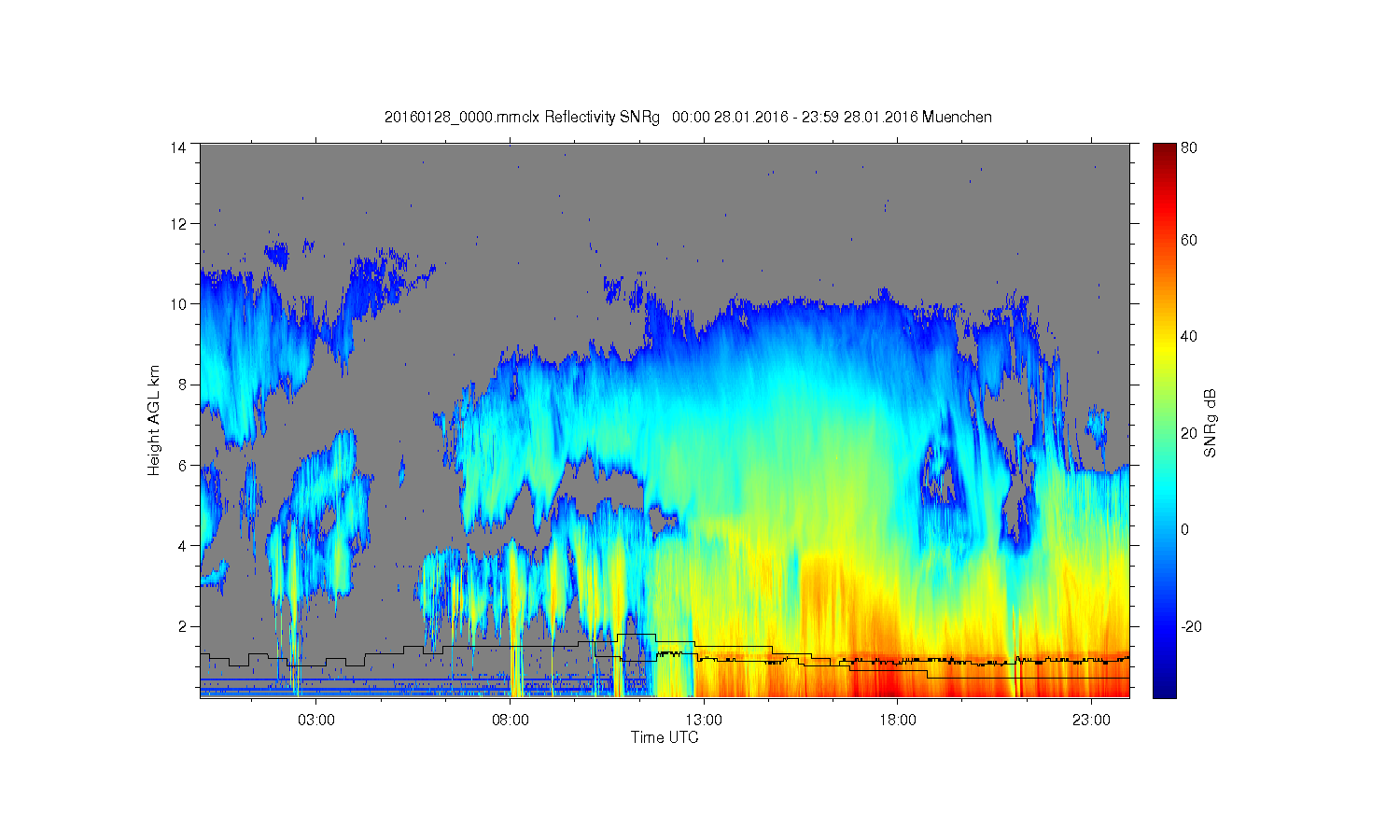Select the 10 km height tick label
This screenshot has height=840, width=1400.
tap(178, 304)
